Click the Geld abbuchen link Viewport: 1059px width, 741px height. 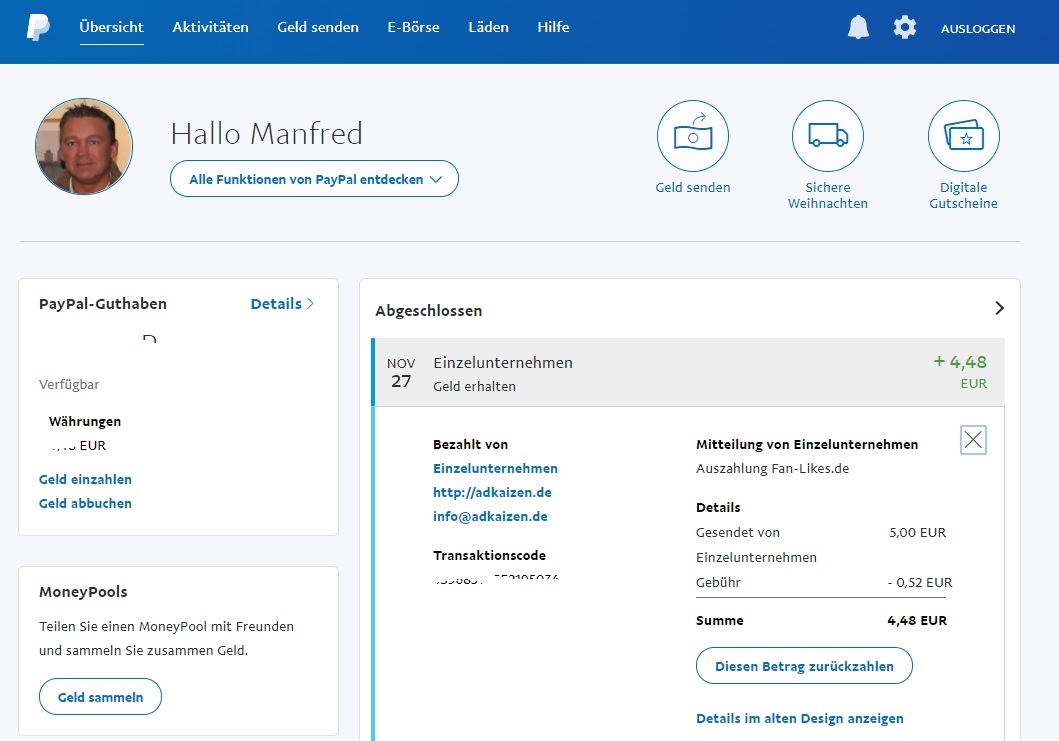(x=85, y=504)
